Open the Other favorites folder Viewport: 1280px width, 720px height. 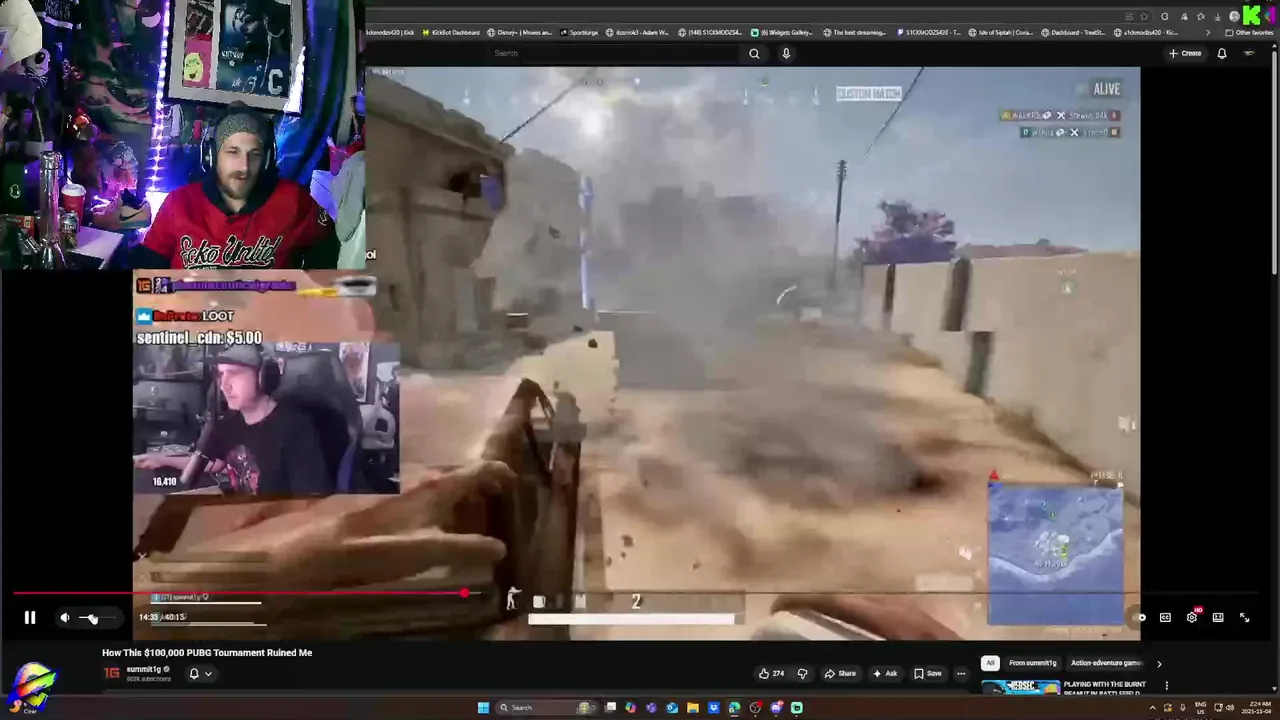[1249, 32]
